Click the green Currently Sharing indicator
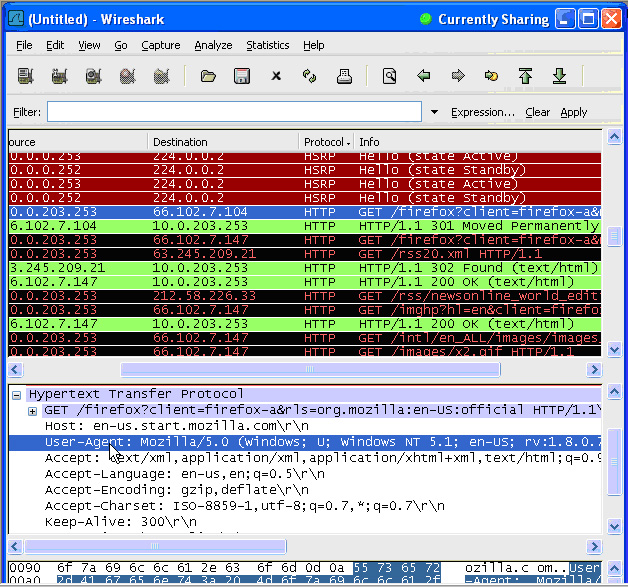The width and height of the screenshot is (628, 587). click(x=426, y=19)
